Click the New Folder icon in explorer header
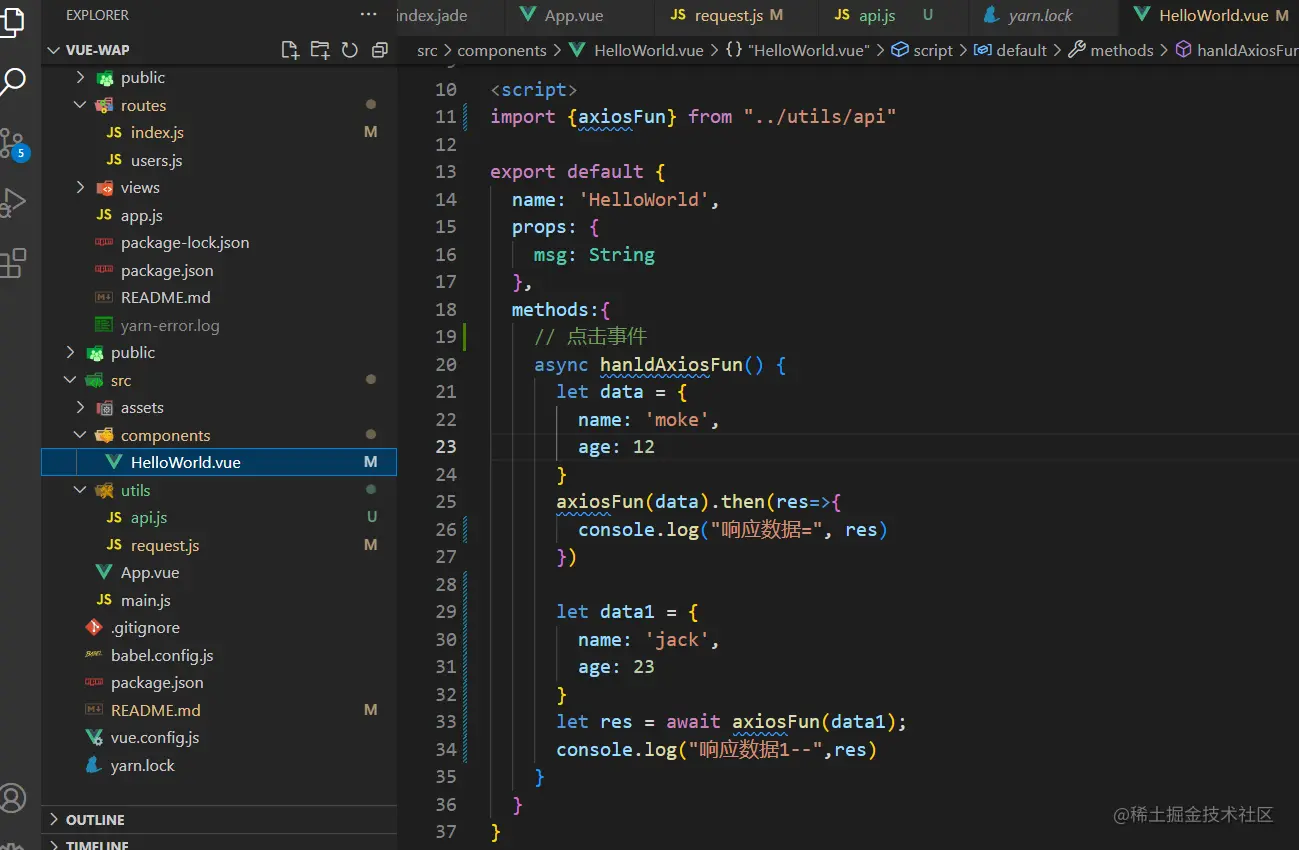1299x850 pixels. (320, 50)
